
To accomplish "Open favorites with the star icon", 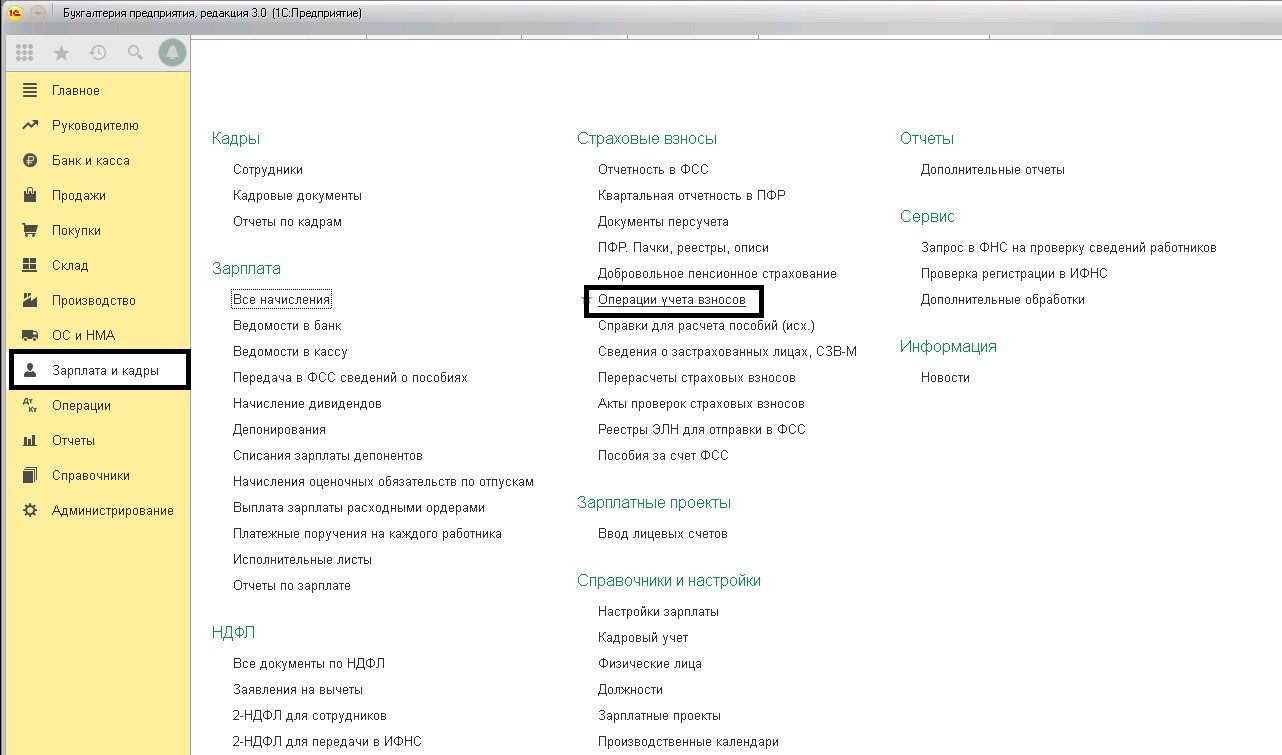I will point(62,53).
